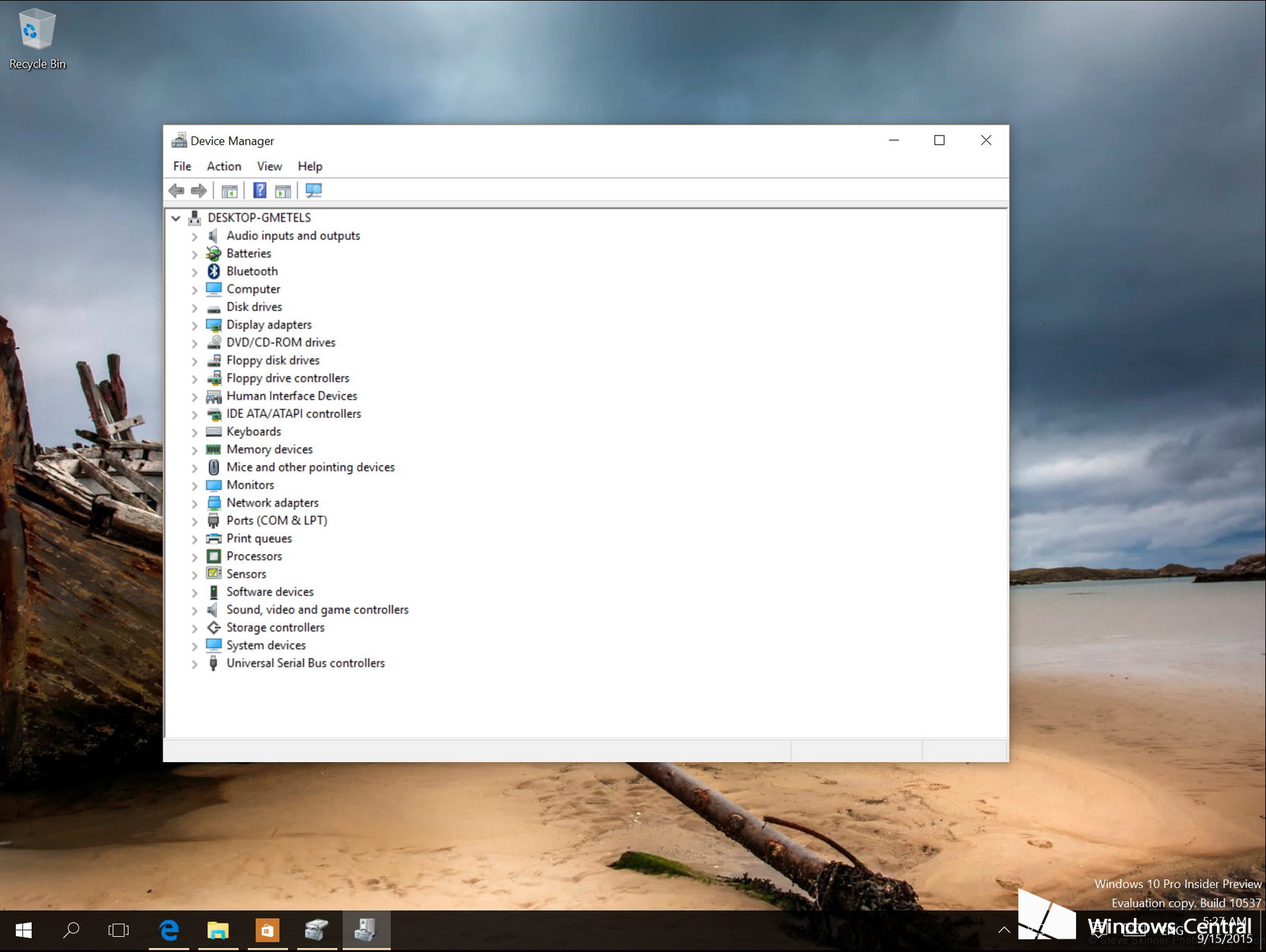Open the Help toolbar icon
Image resolution: width=1266 pixels, height=952 pixels.
[x=260, y=191]
